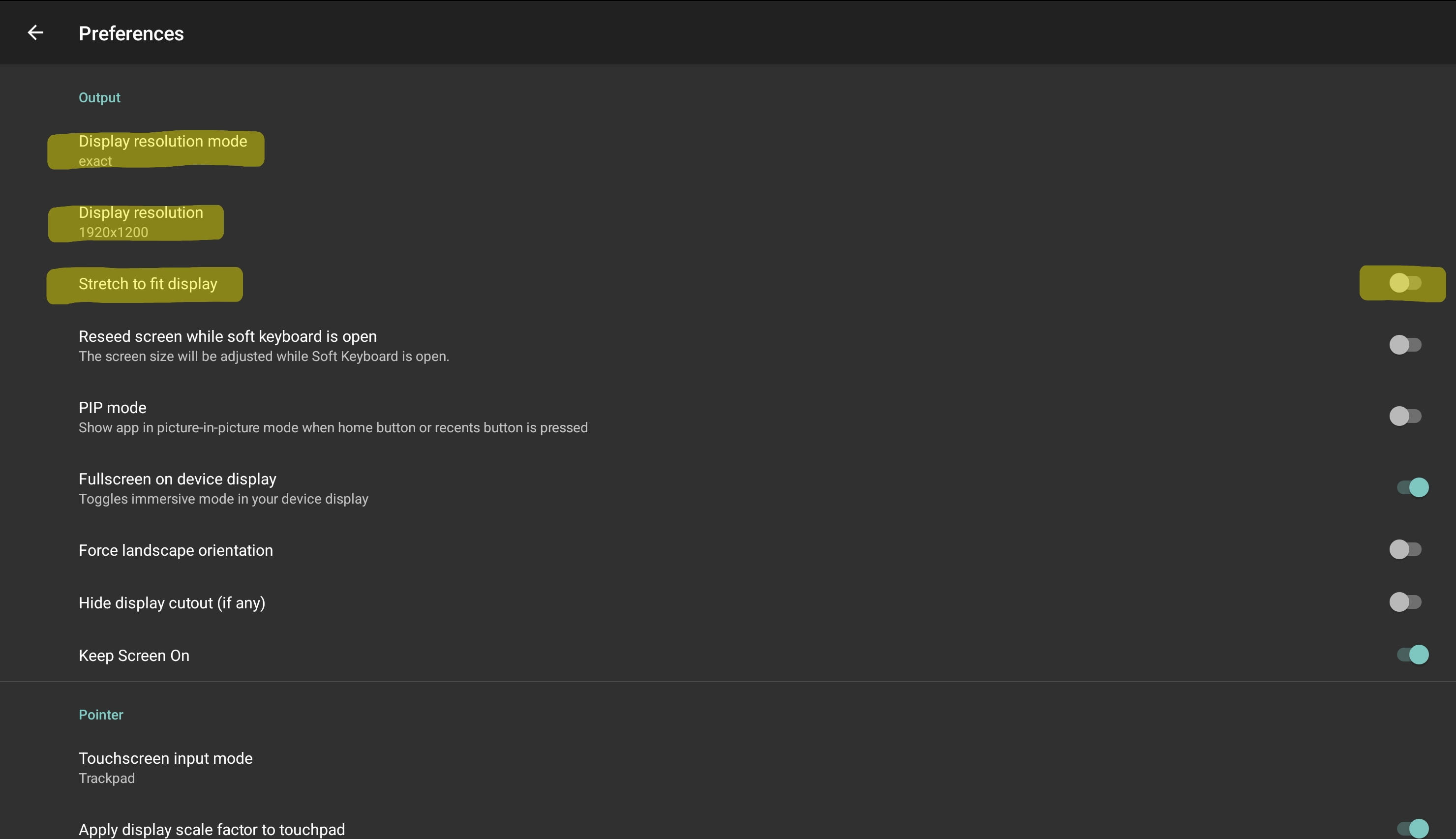Viewport: 1456px width, 839px height.
Task: Click the Stretch to fit display label
Action: click(x=148, y=283)
